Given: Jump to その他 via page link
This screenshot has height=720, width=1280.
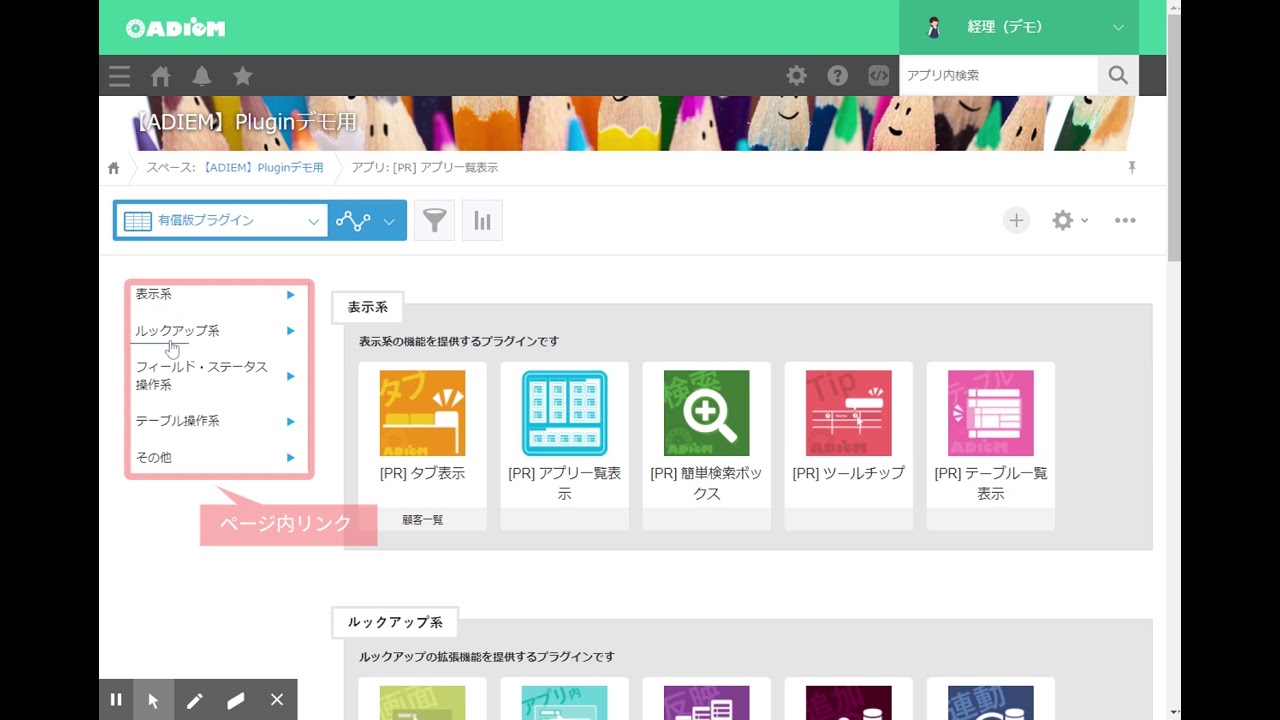Looking at the screenshot, I should pos(153,457).
